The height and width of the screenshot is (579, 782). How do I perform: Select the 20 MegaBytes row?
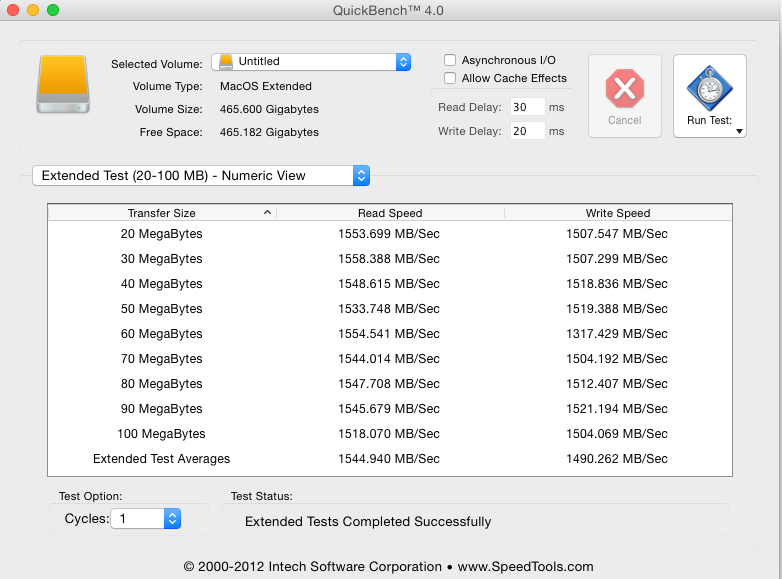click(390, 234)
